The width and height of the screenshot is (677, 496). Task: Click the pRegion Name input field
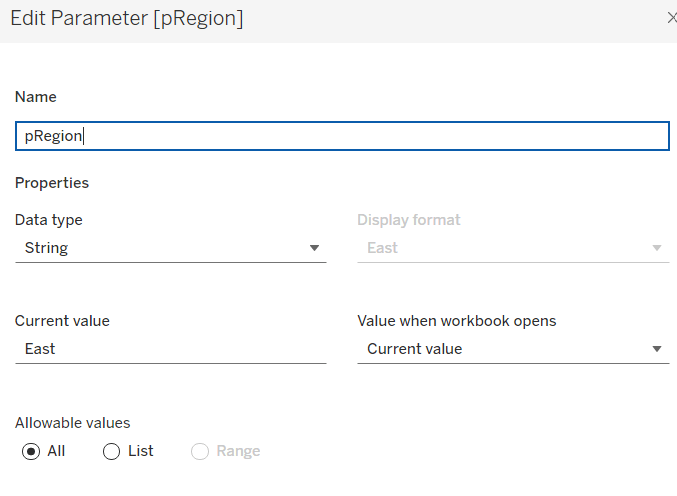(x=342, y=136)
